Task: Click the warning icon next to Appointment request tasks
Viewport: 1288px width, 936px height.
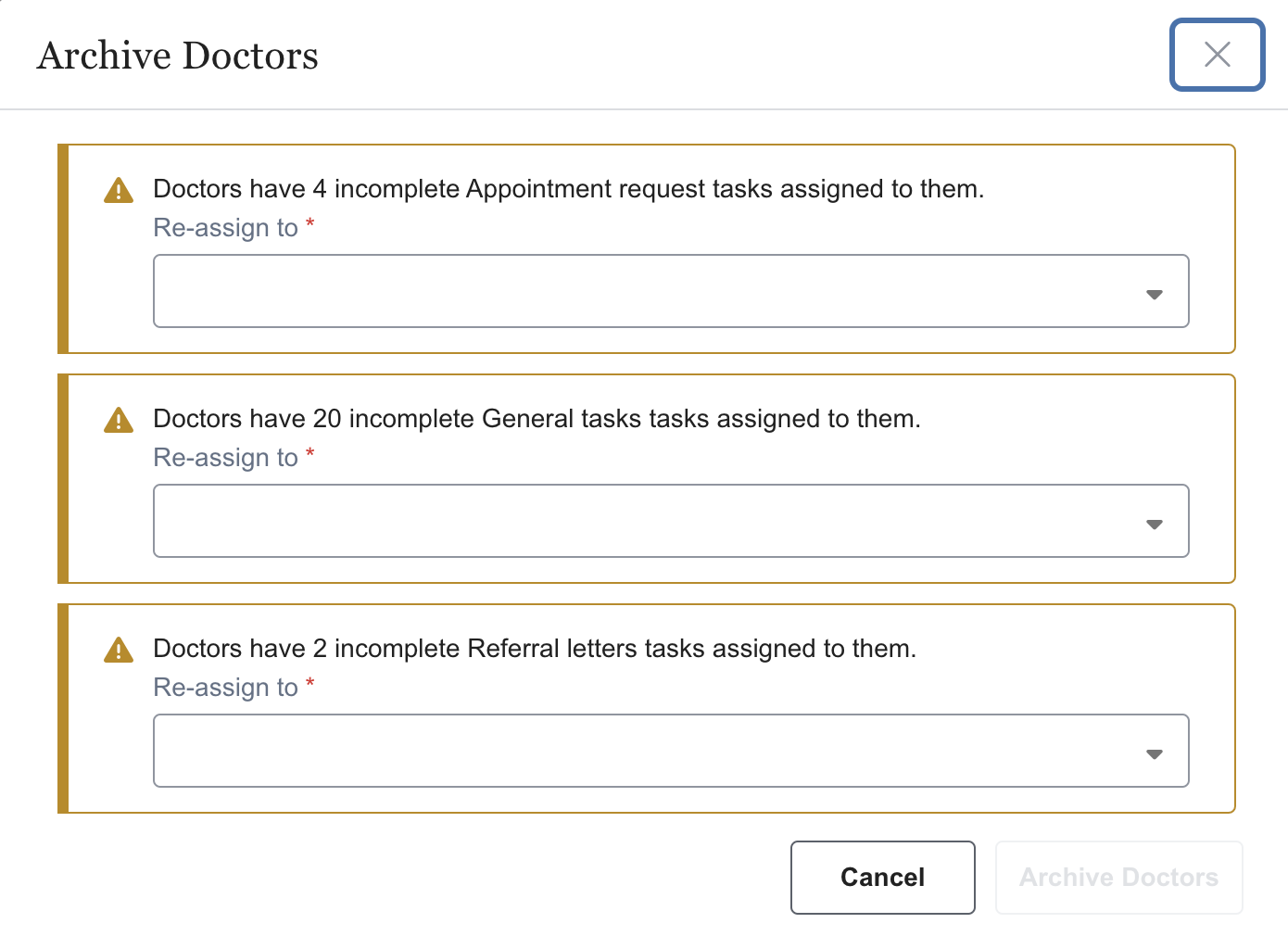Action: [x=118, y=189]
